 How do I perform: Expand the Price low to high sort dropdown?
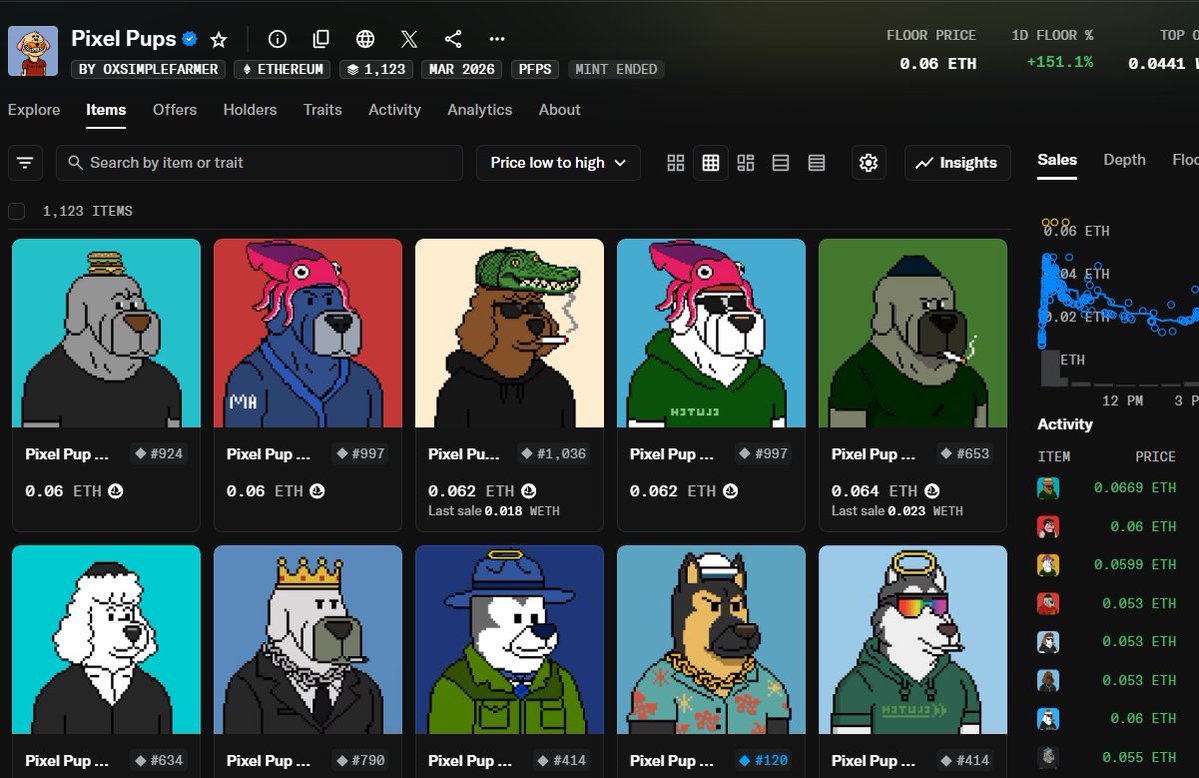558,163
